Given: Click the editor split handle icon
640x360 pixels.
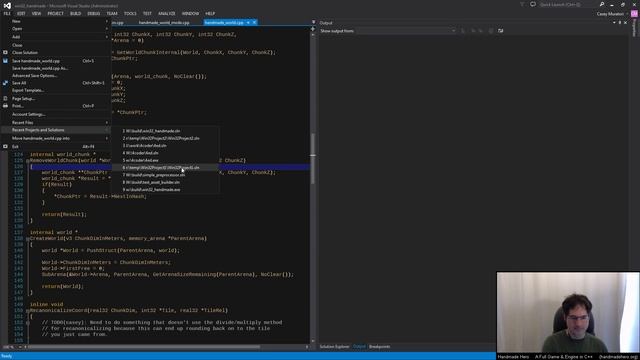Looking at the screenshot, I should point(313,29).
